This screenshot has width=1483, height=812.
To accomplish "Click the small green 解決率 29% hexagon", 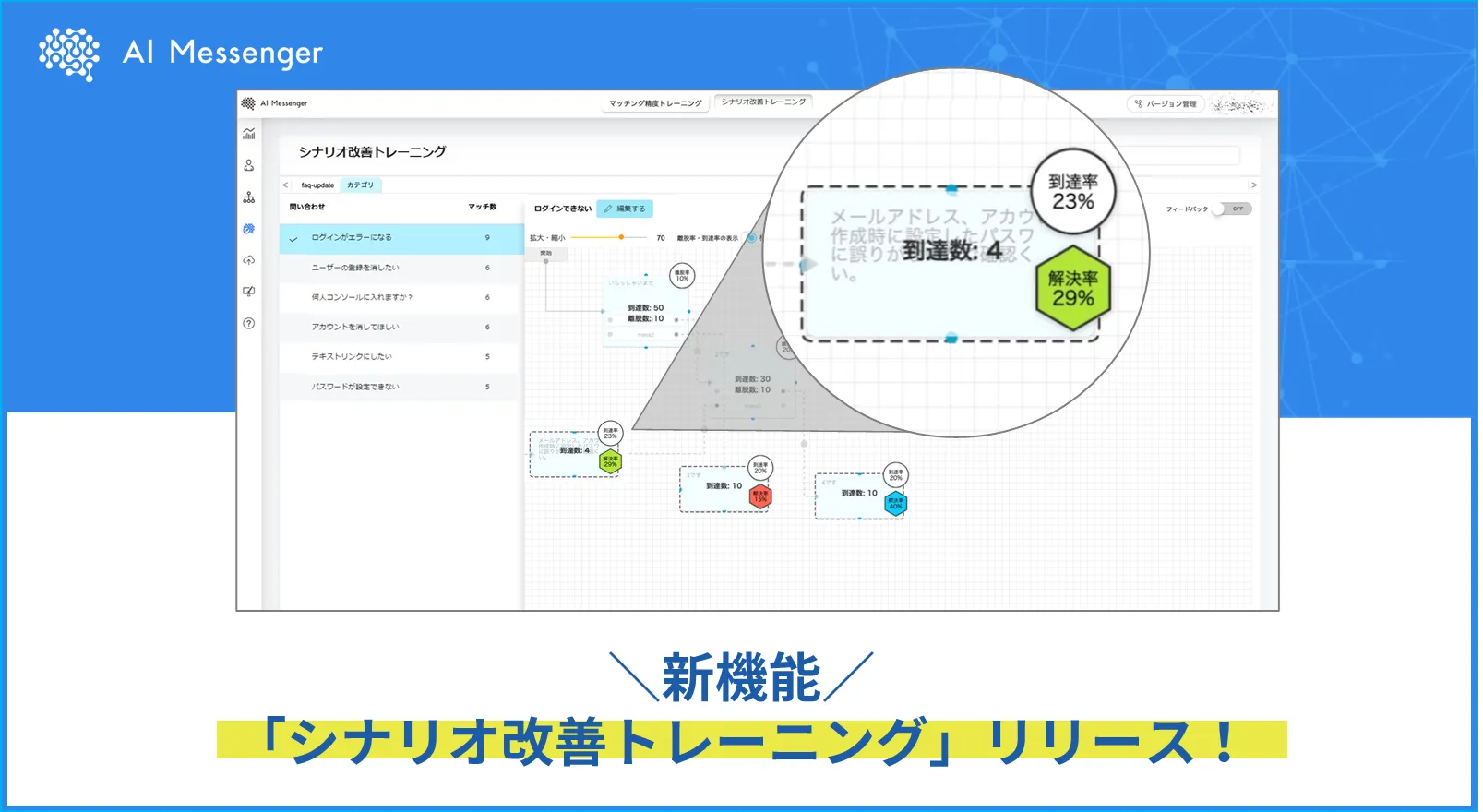I will 610,461.
